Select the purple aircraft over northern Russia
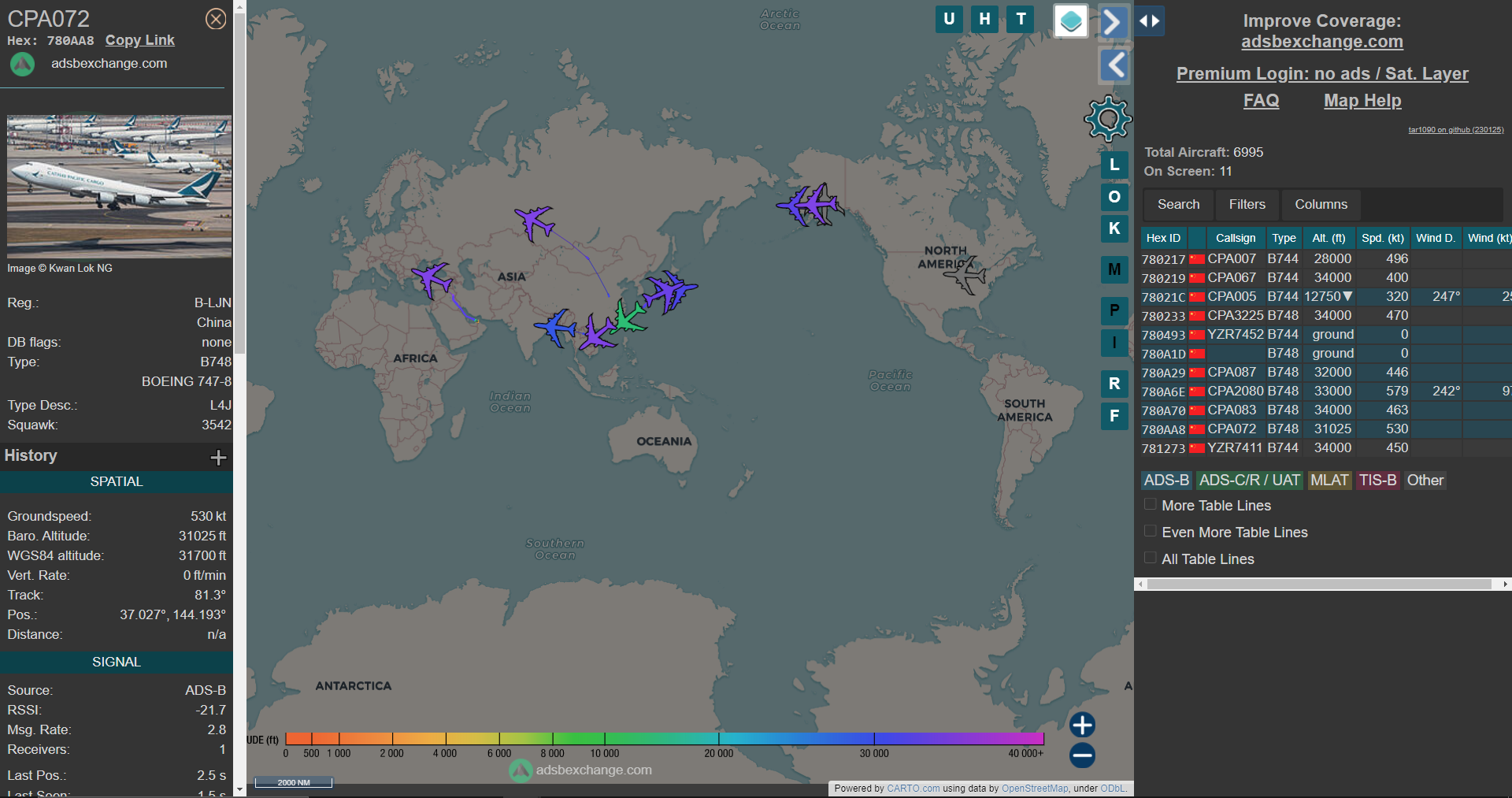The height and width of the screenshot is (798, 1512). coord(535,222)
